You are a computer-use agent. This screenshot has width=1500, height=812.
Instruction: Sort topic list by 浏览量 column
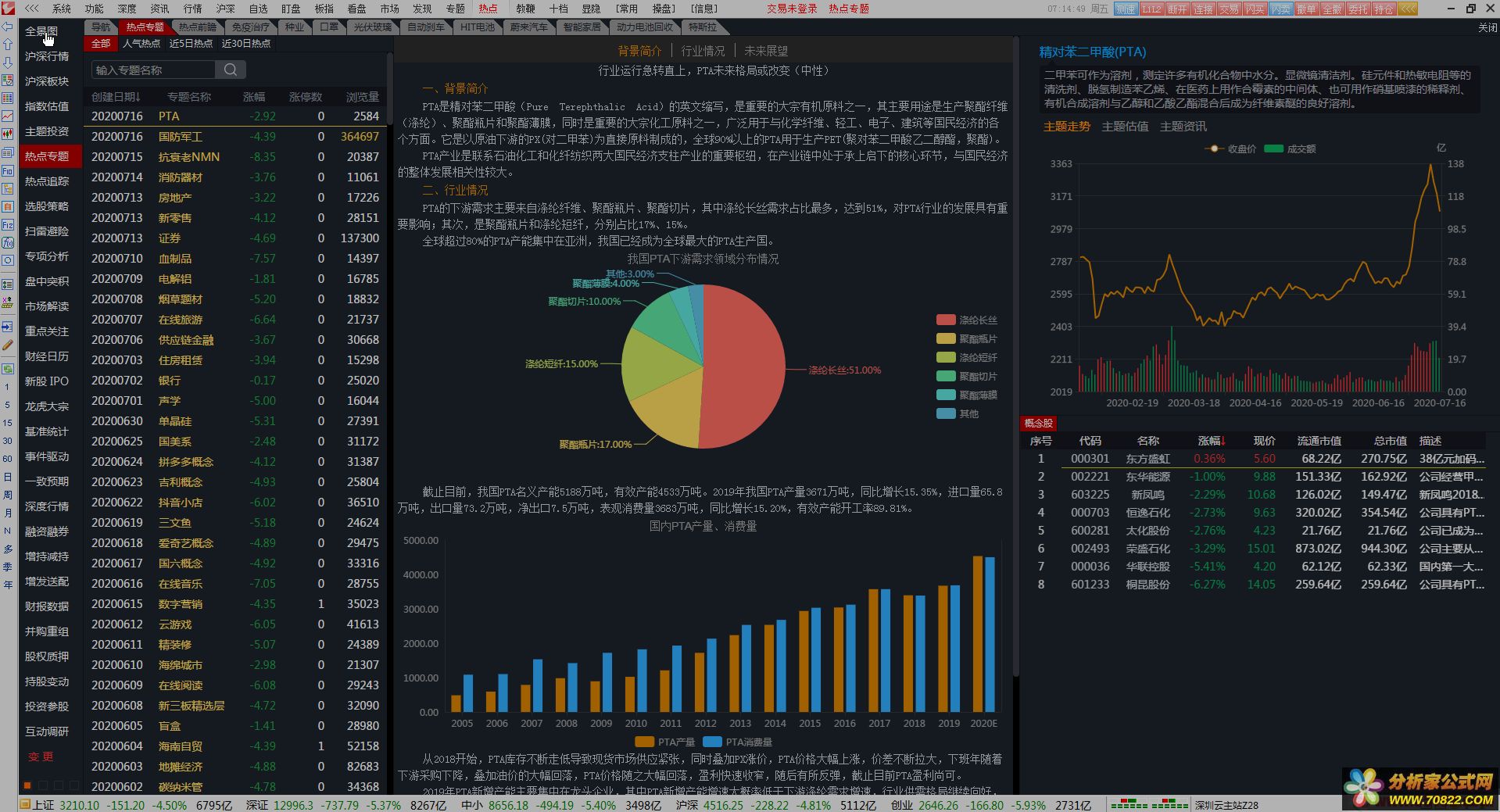363,97
